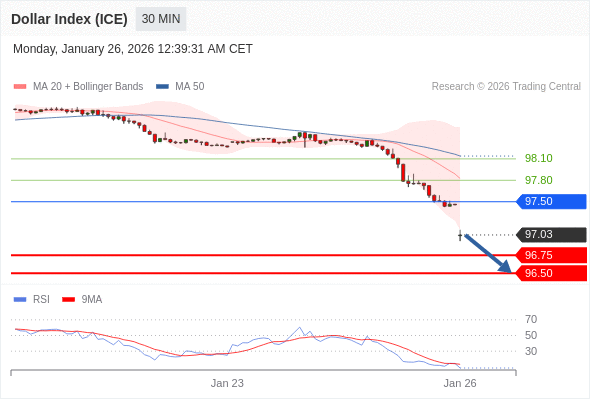Select the MA 50 legend label
590x400 pixels.
pos(190,87)
